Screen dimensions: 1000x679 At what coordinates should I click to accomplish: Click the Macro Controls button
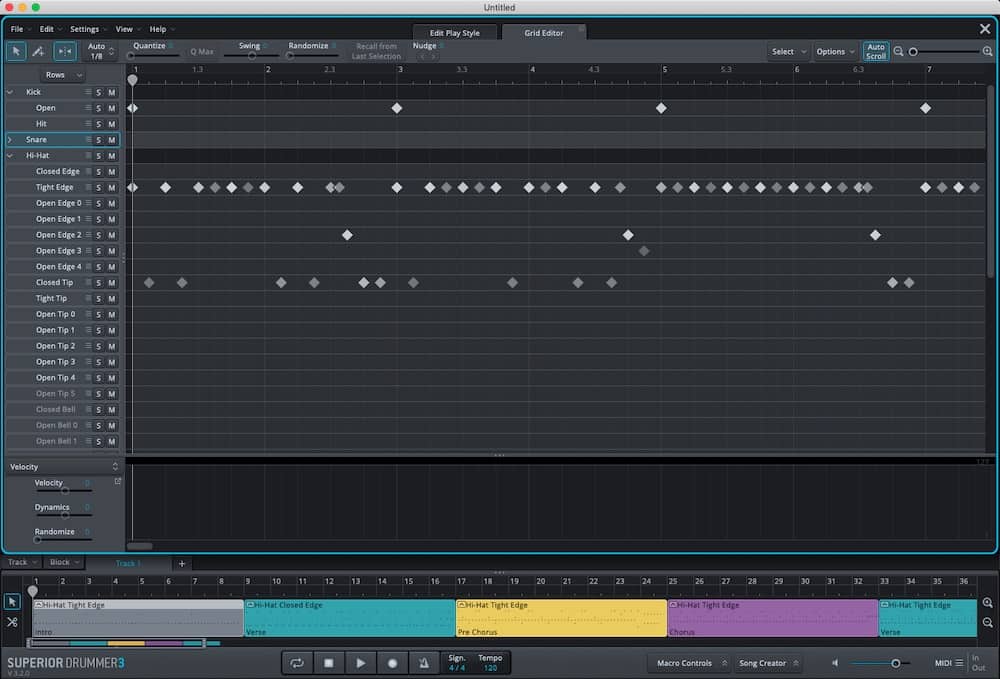click(x=688, y=662)
